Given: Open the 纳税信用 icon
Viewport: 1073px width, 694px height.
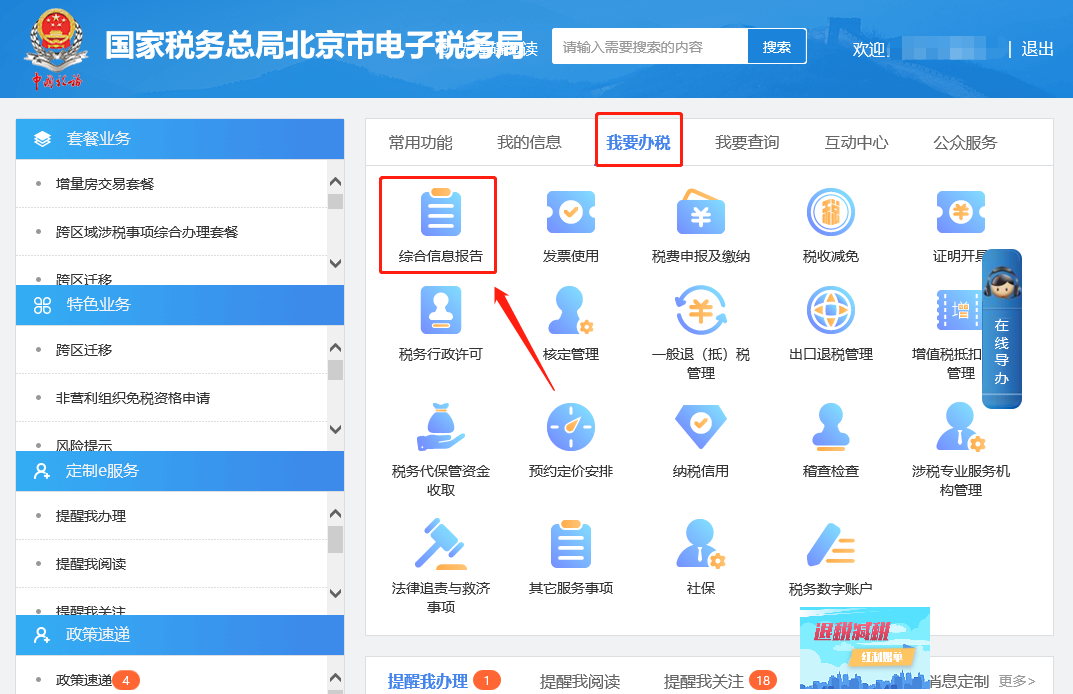Looking at the screenshot, I should point(701,427).
